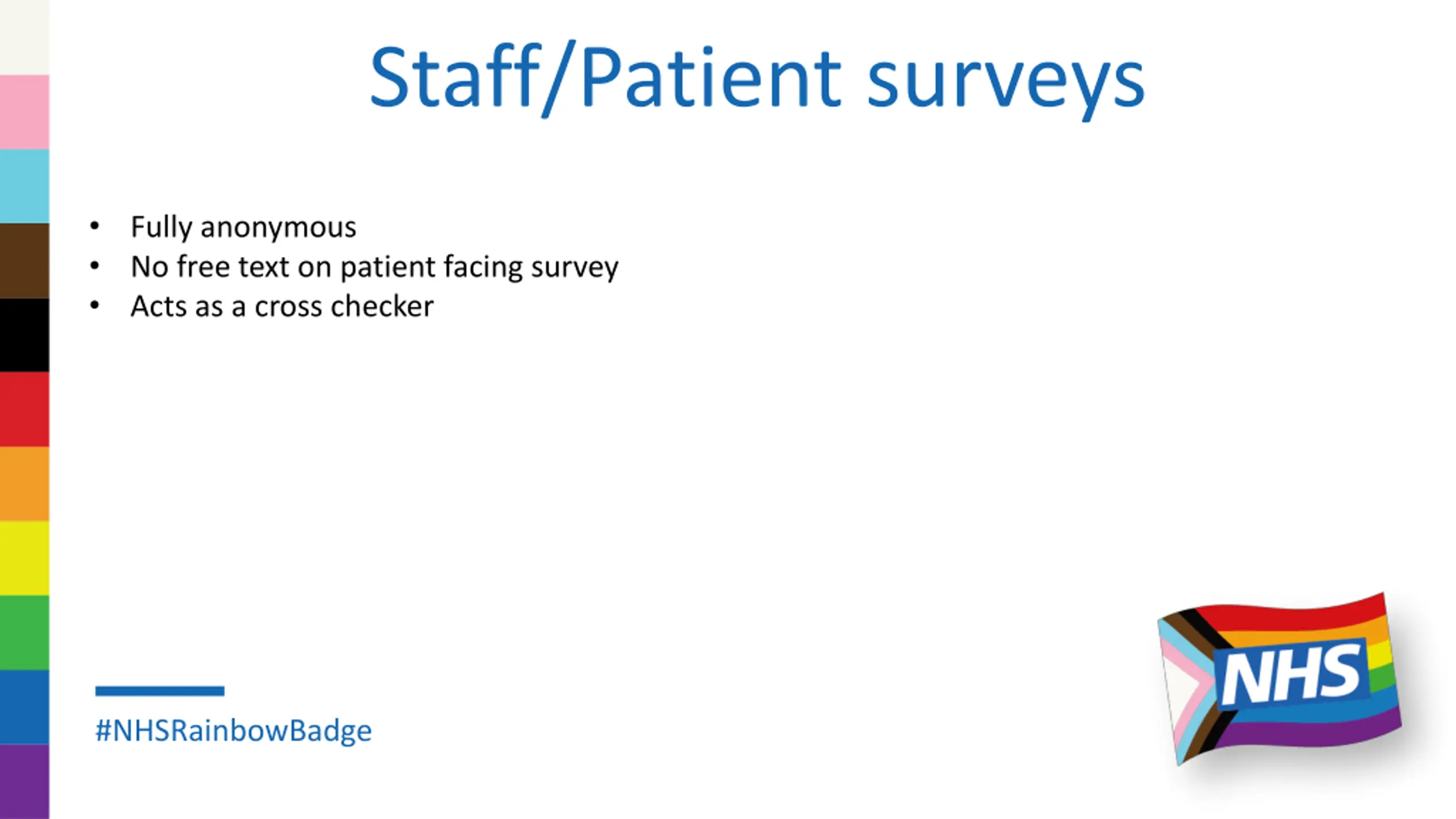Click the pink stripe in left sidebar
The height and width of the screenshot is (819, 1456).
(24, 112)
